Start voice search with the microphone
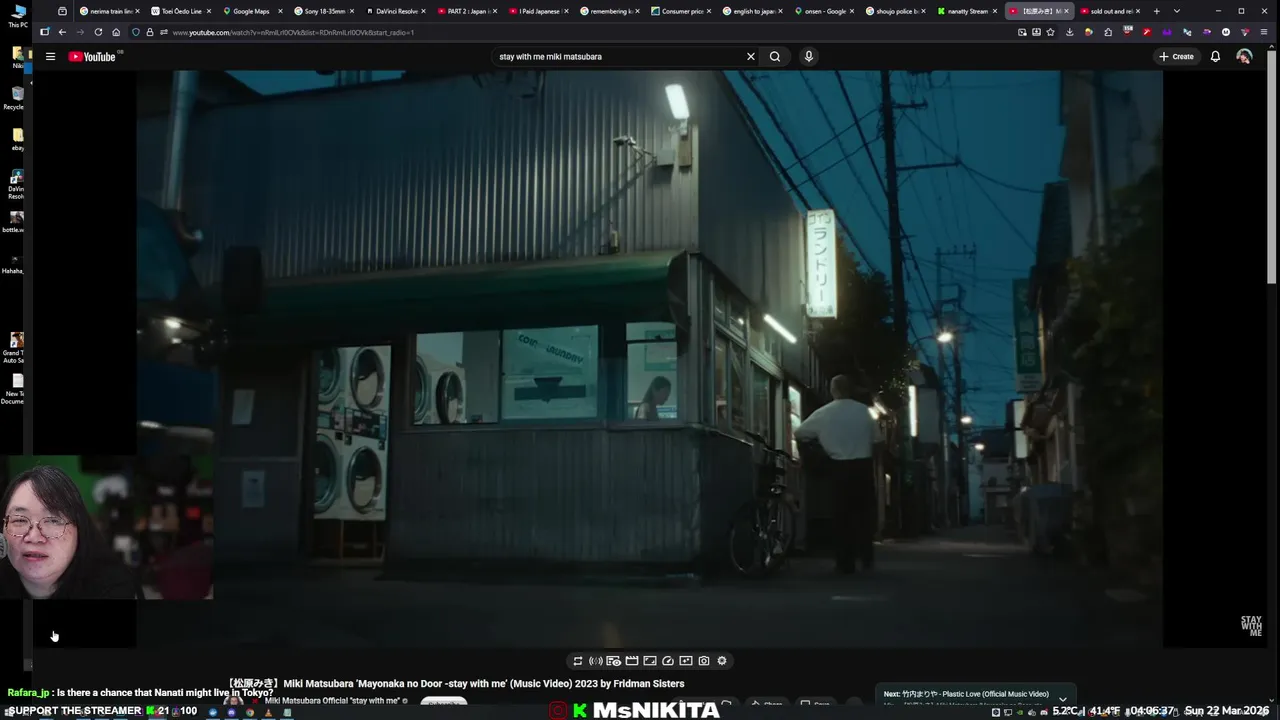Screen dimensions: 1280x720 (809, 57)
